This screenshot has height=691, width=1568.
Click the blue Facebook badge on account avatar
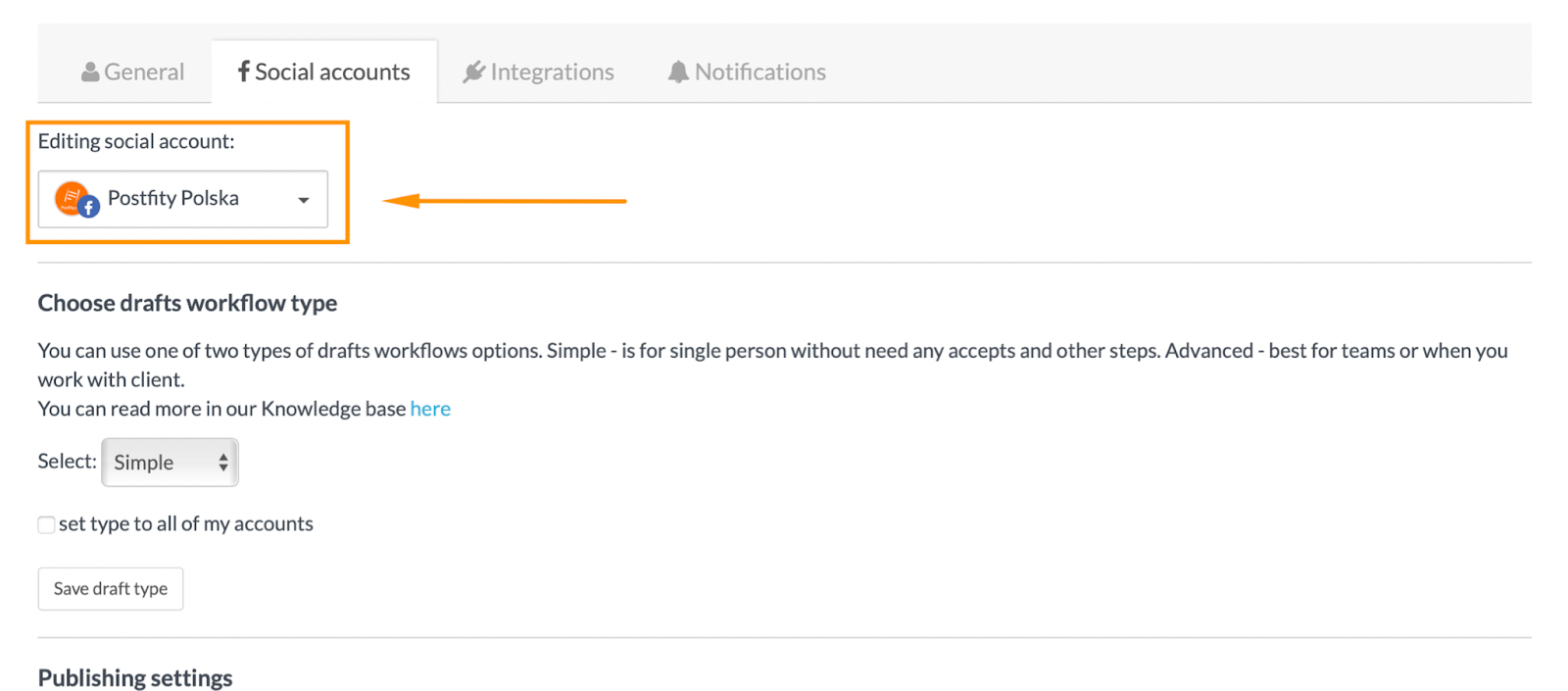pyautogui.click(x=89, y=207)
